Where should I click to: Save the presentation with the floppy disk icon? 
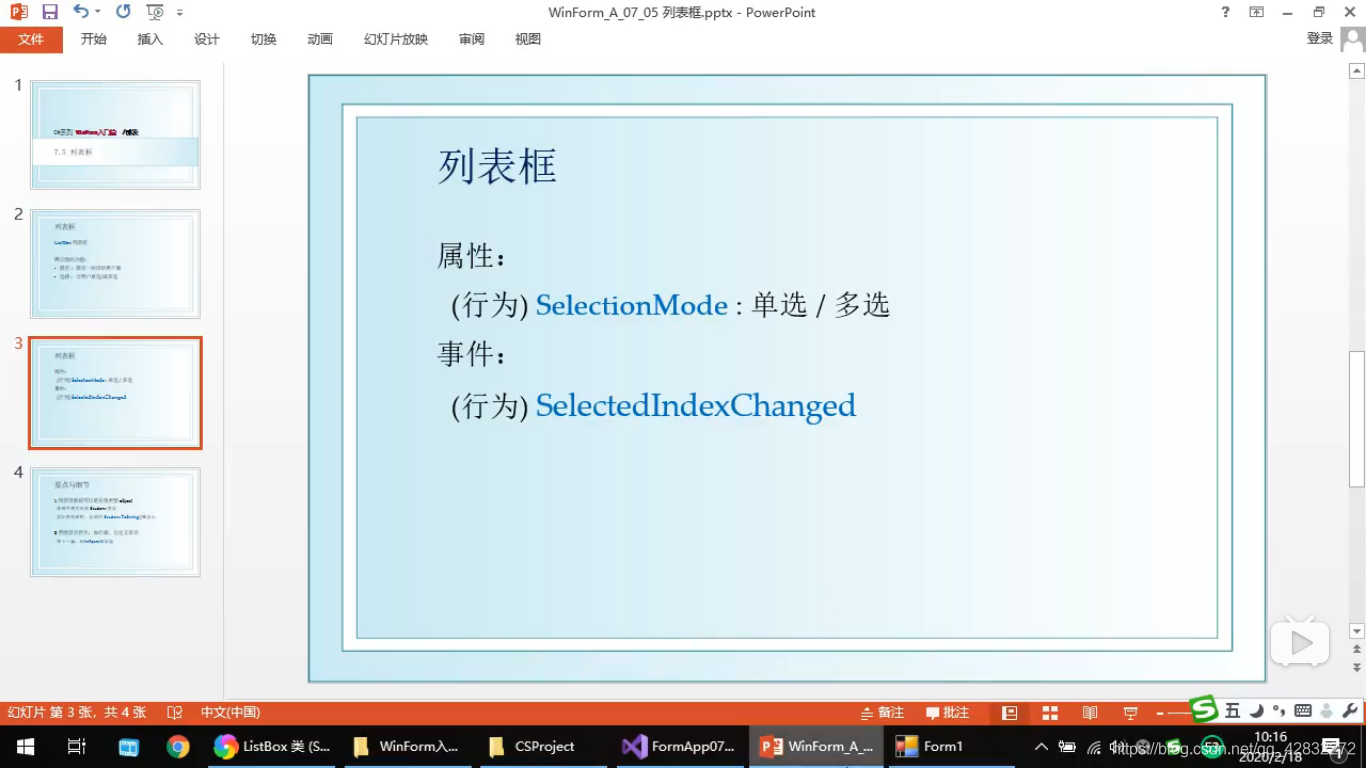point(50,12)
